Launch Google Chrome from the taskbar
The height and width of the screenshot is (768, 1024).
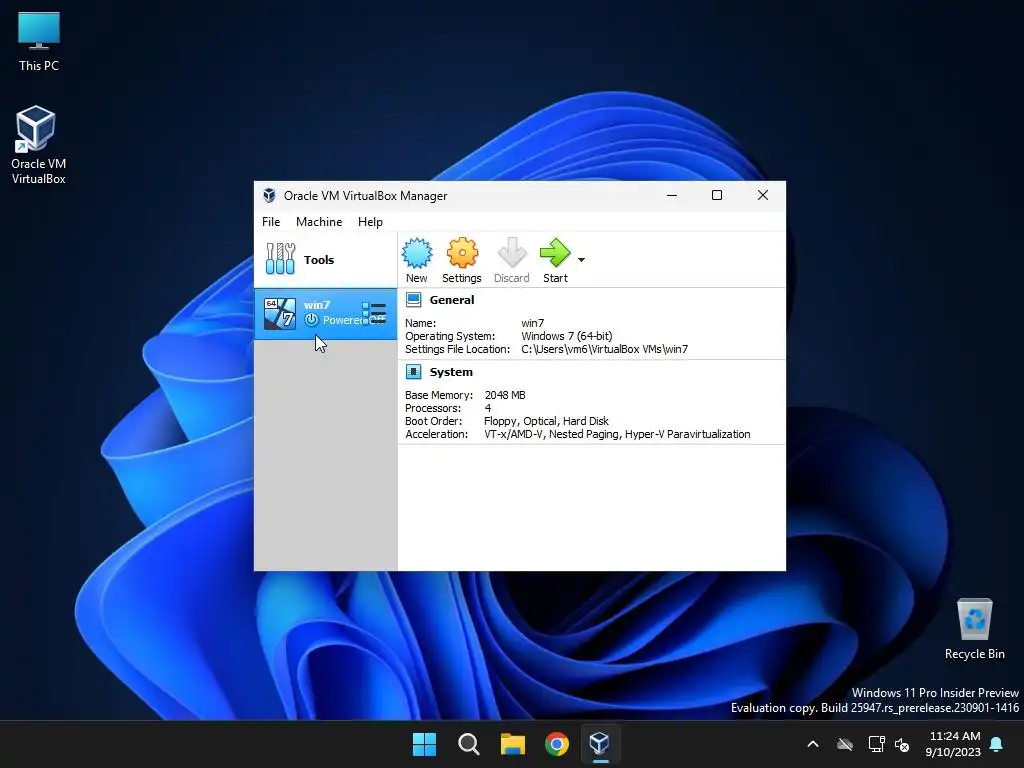(x=557, y=744)
